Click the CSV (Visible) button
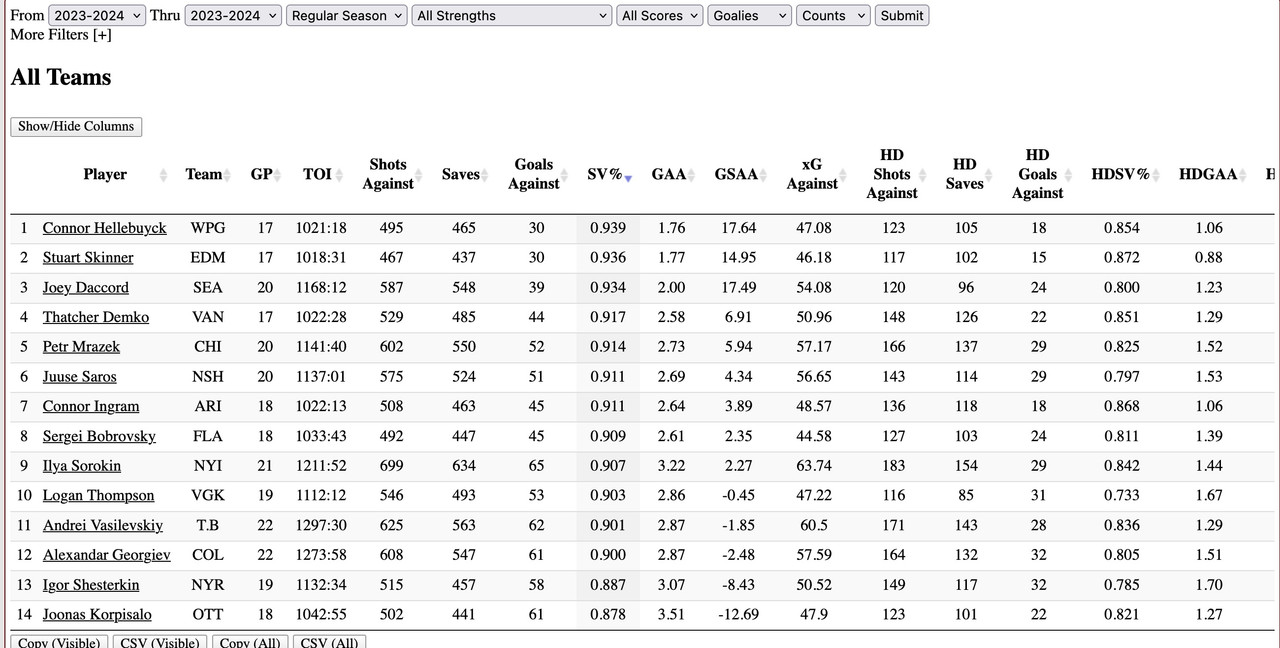This screenshot has height=648, width=1280. tap(160, 642)
